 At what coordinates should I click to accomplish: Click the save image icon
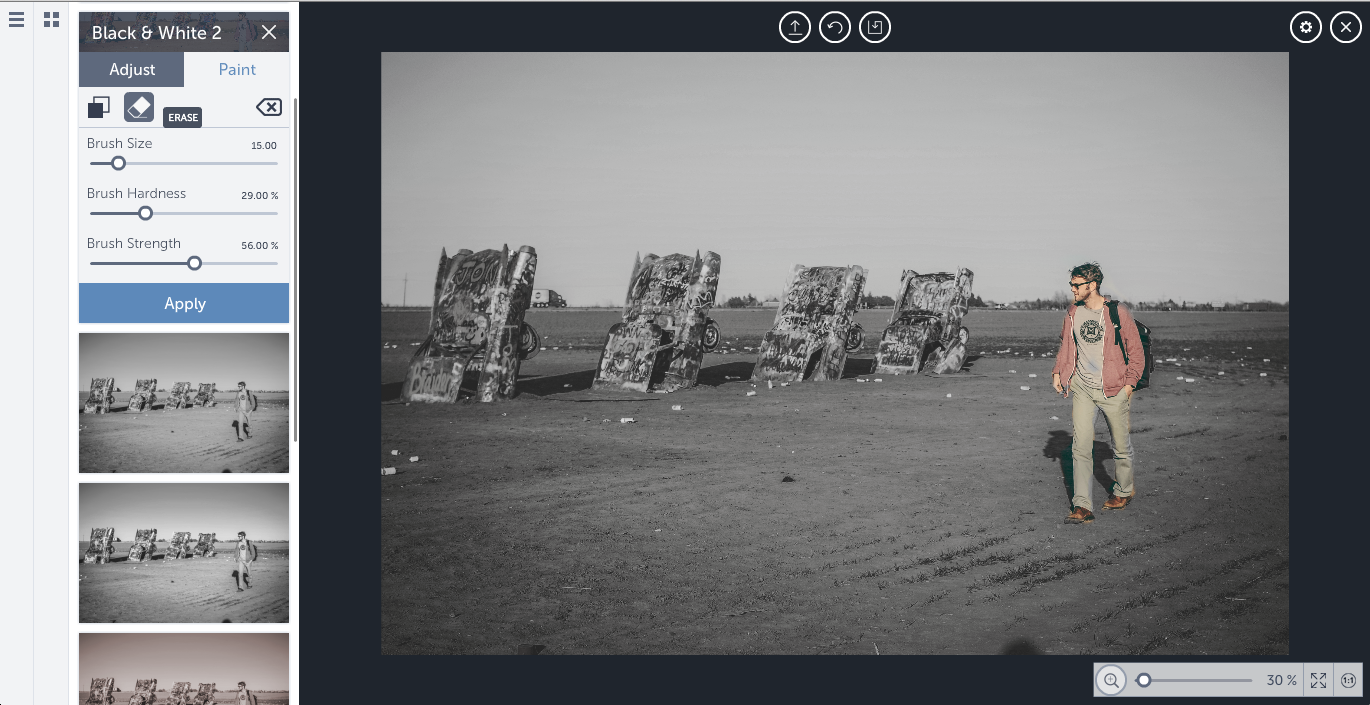875,27
